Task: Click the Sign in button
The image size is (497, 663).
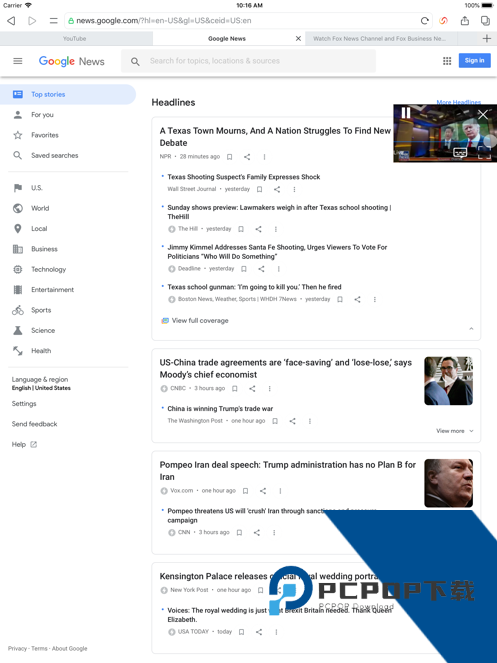Action: [x=475, y=60]
